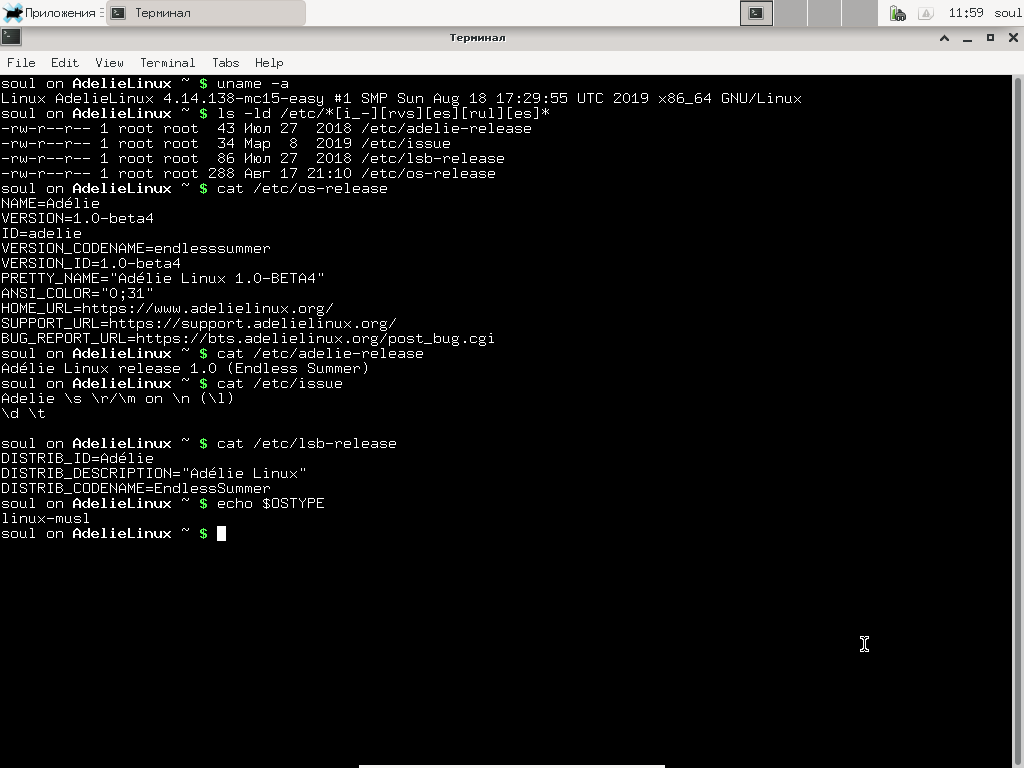Click the "NAME=Adélie" line
This screenshot has height=768, width=1024.
pyautogui.click(x=50, y=203)
